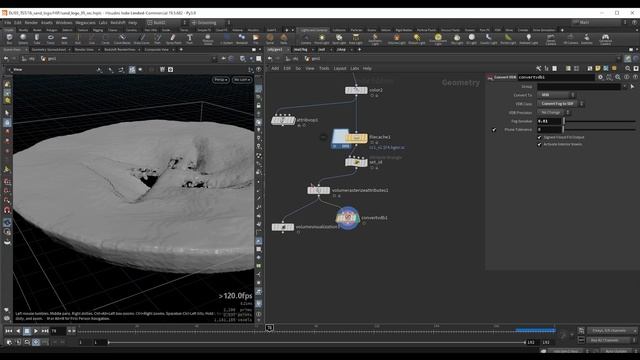Select the Platonic Solids shelf tool
Screen dimensions: 640x360
pyautogui.click(x=208, y=38)
